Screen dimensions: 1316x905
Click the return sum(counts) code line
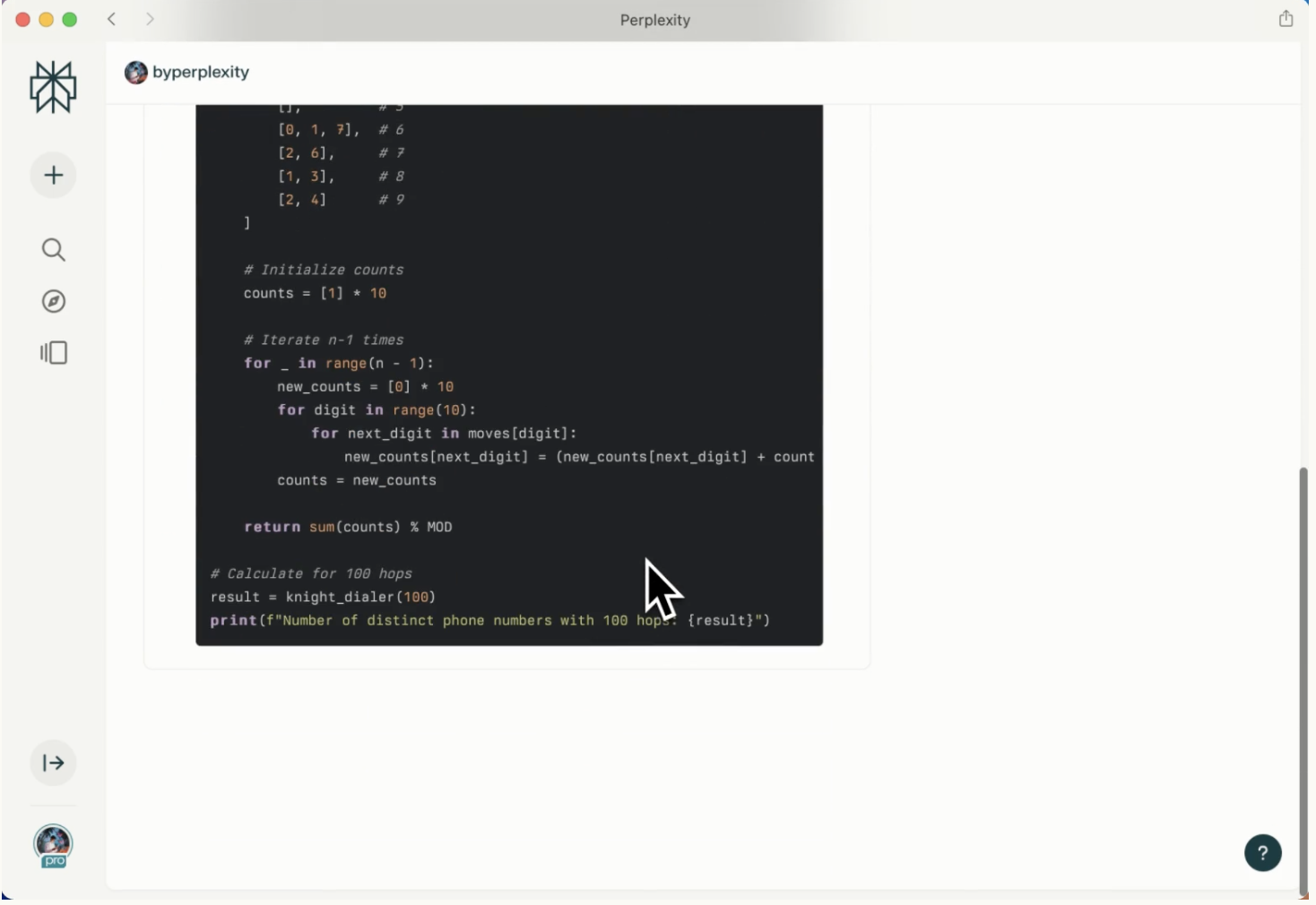coord(348,527)
